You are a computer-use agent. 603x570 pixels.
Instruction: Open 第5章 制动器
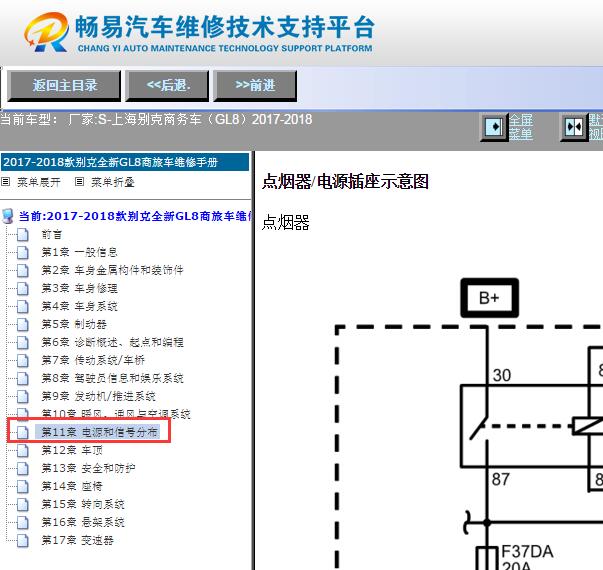click(74, 324)
